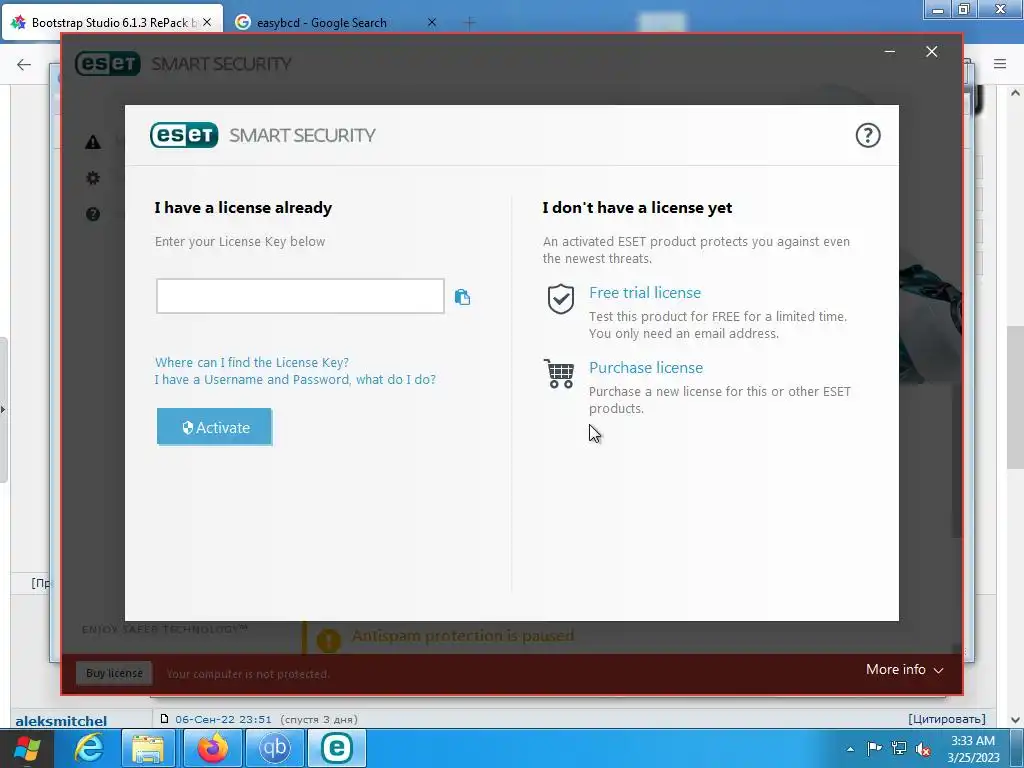1024x768 pixels.
Task: Click the left side panel expander arrow
Action: (3, 409)
